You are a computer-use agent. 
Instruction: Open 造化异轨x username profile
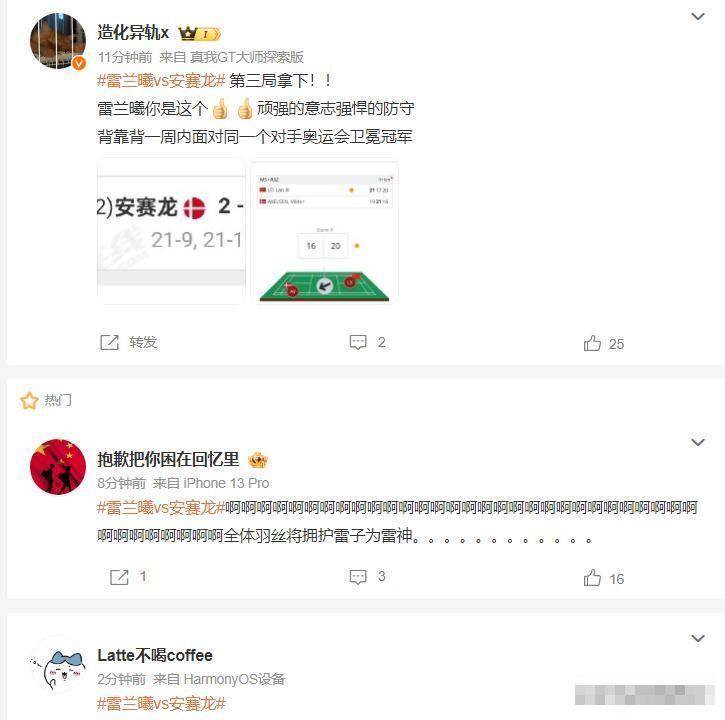click(133, 33)
